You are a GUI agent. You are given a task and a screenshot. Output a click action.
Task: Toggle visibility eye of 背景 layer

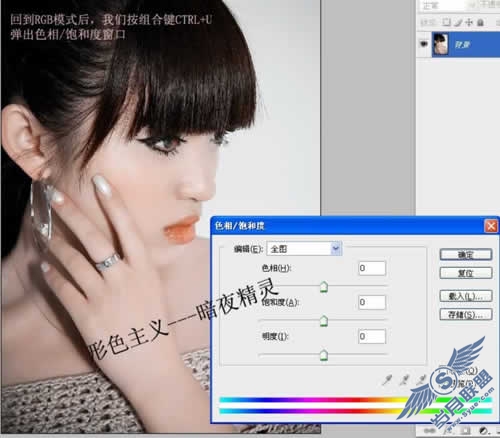coord(424,44)
